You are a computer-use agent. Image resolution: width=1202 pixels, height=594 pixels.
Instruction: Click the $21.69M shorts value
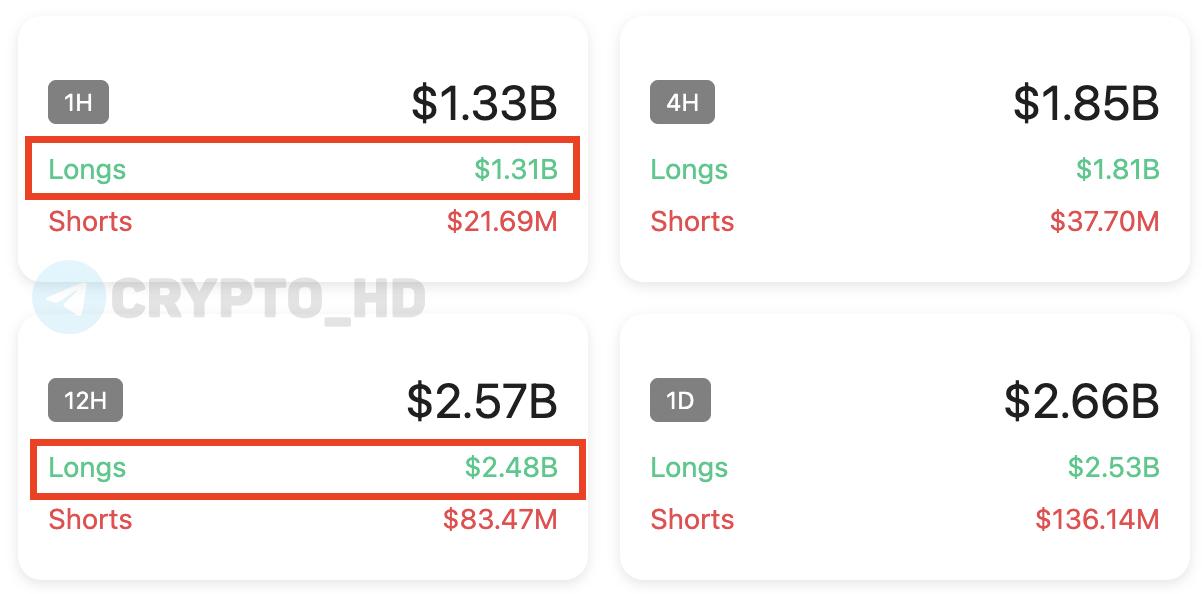pyautogui.click(x=502, y=221)
